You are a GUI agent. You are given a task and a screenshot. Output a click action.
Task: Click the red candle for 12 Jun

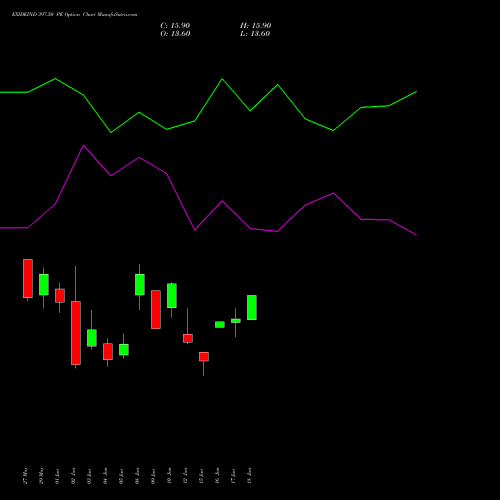(188, 338)
